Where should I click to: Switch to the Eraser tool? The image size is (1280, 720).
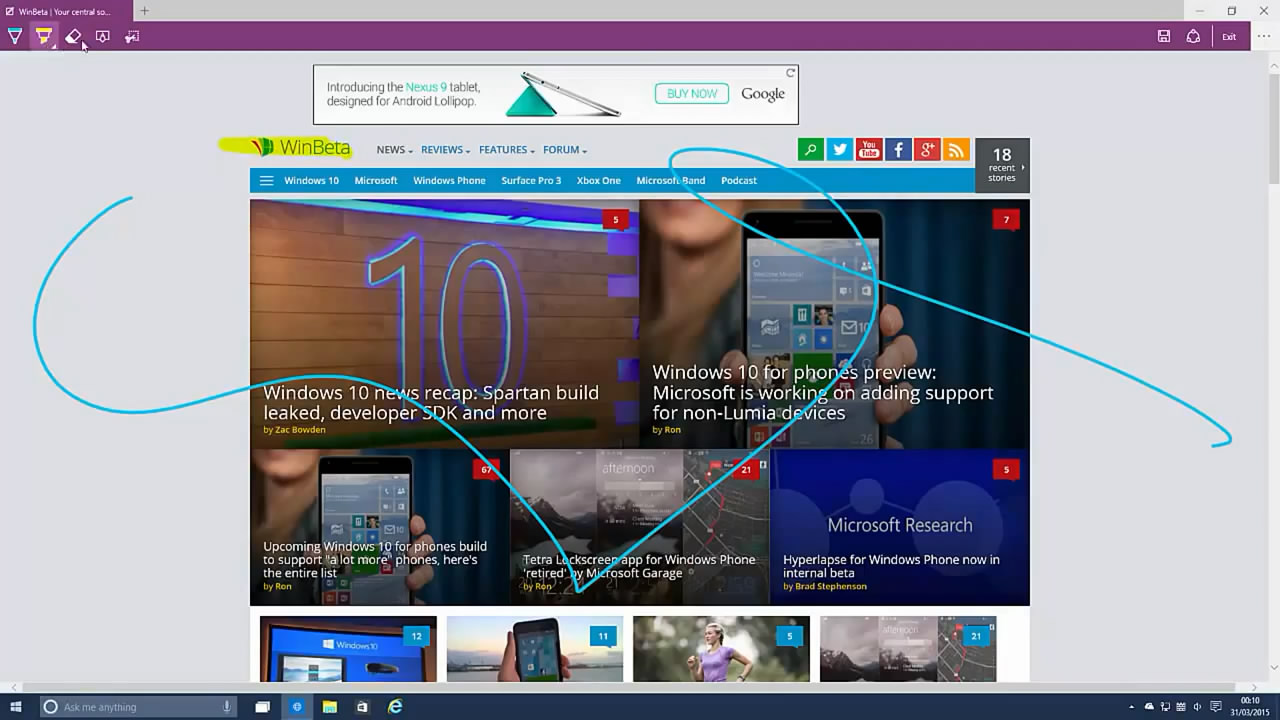pyautogui.click(x=73, y=36)
